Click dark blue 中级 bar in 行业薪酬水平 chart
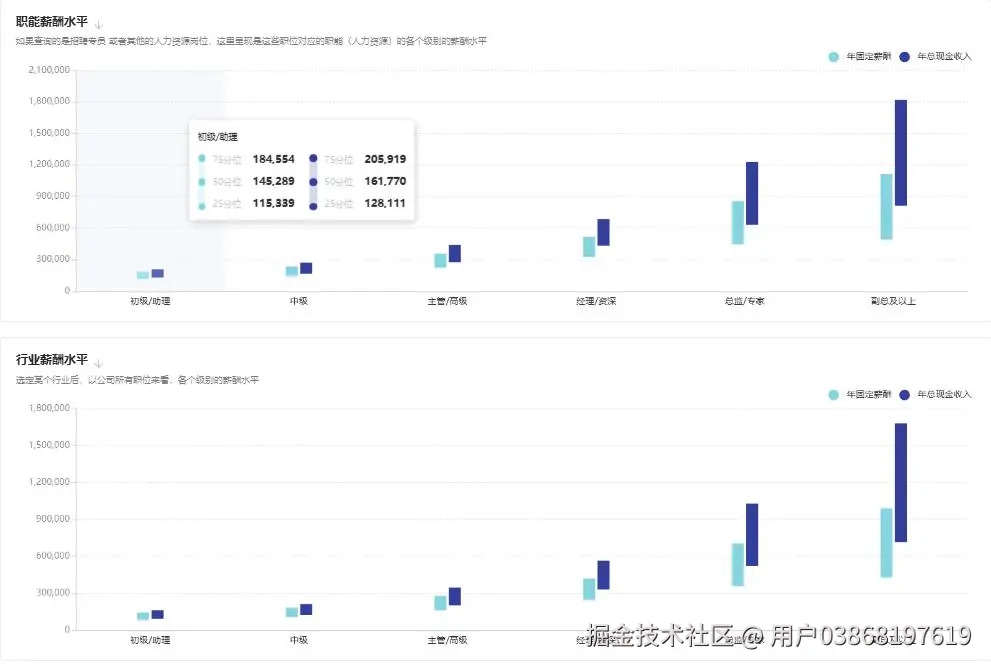 click(x=306, y=610)
